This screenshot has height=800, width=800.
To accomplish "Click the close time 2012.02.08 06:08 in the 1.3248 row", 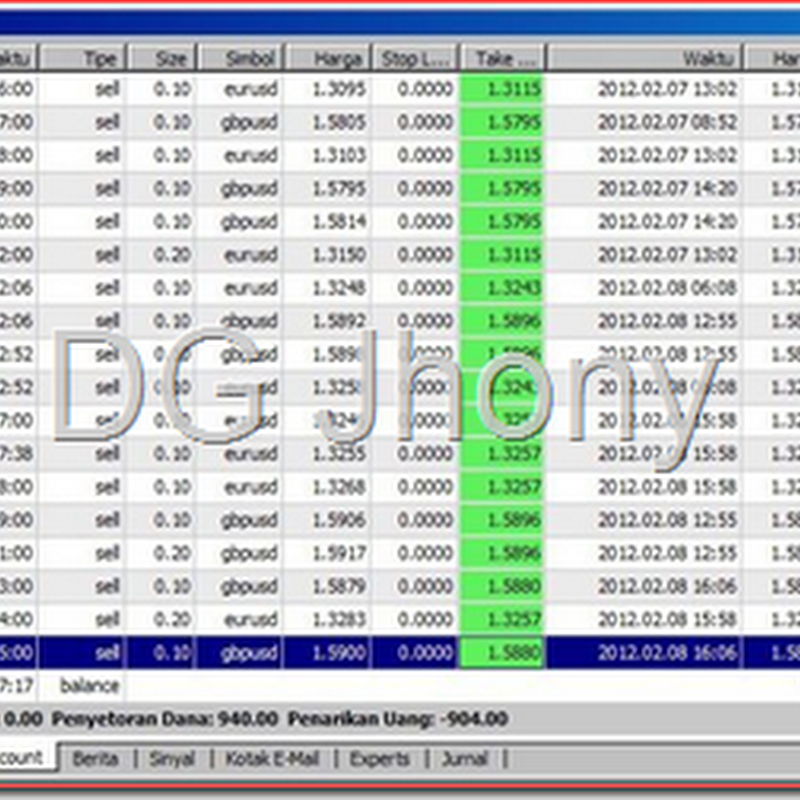I will [667, 288].
